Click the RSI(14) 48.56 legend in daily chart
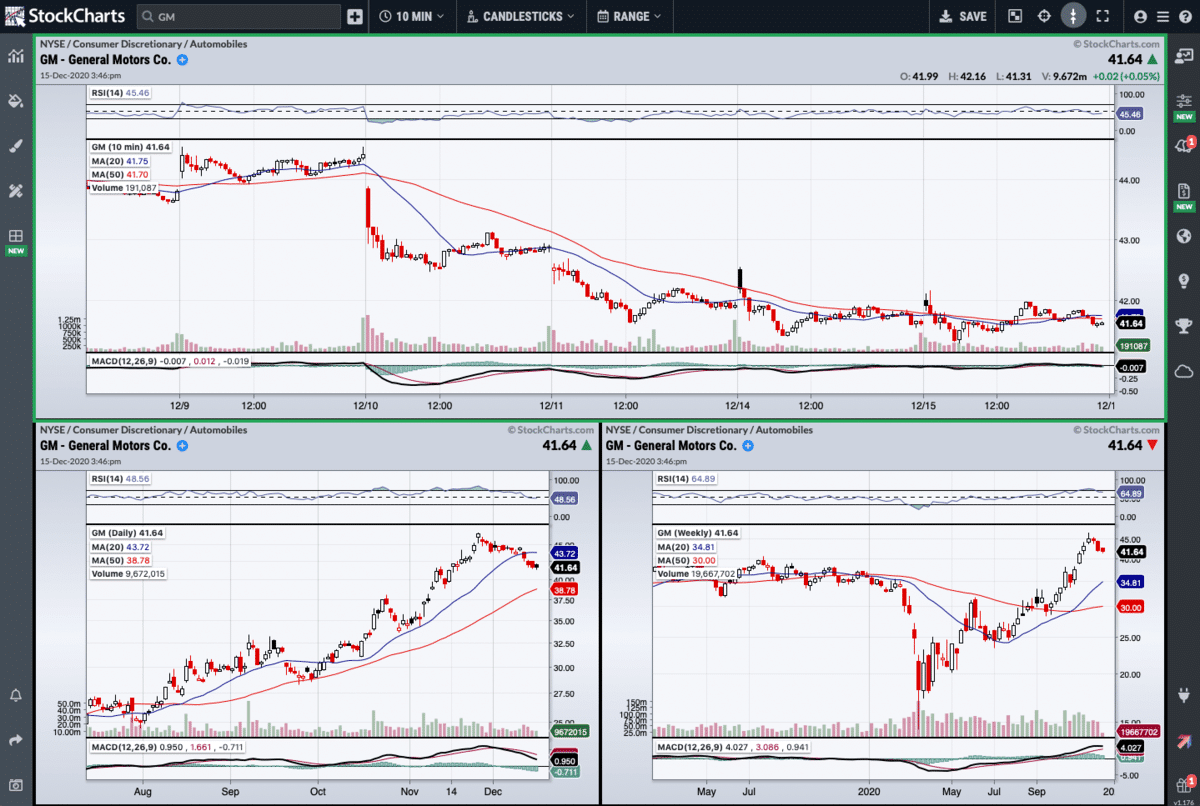 121,479
